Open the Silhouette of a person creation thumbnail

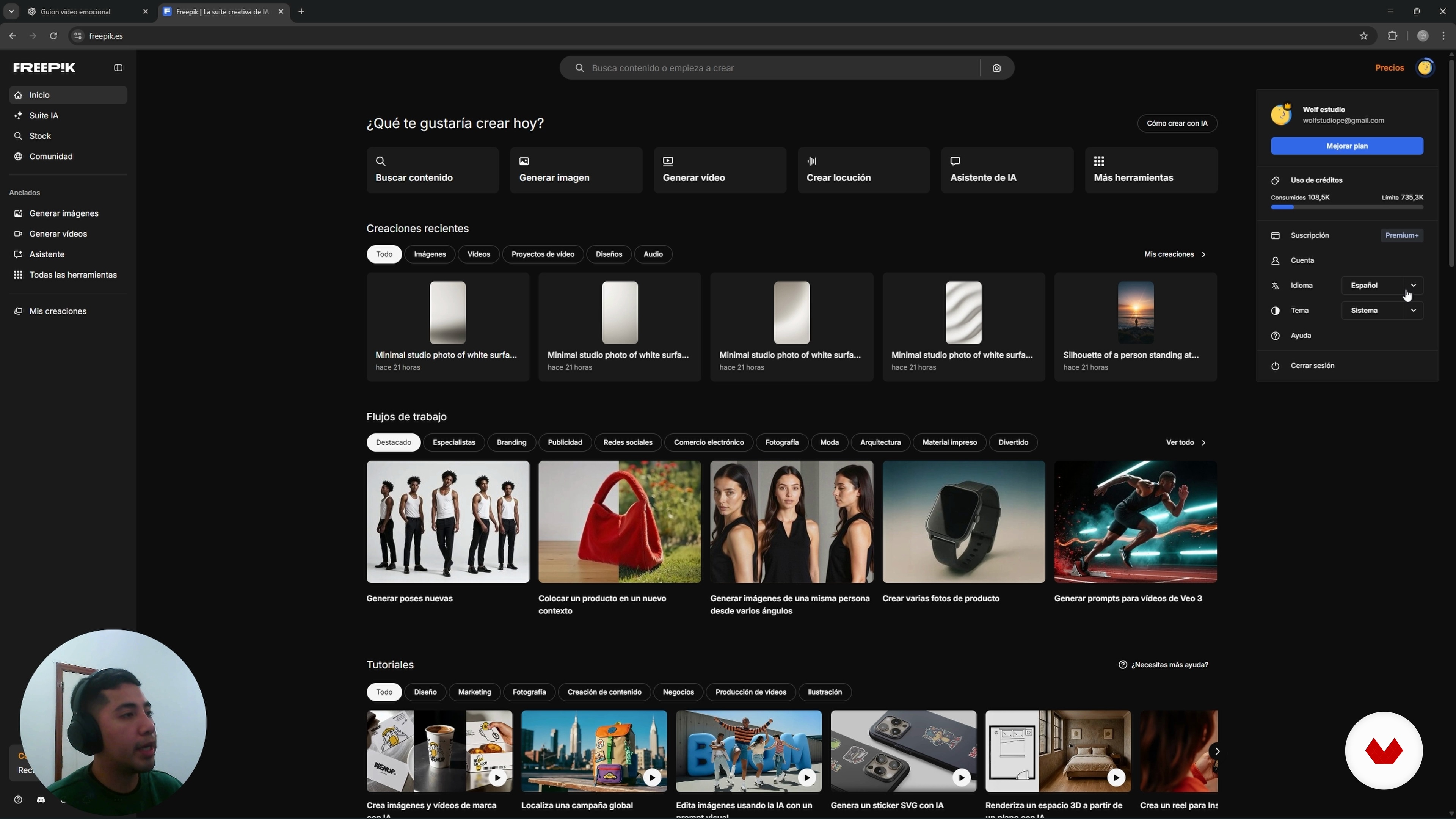coord(1136,312)
